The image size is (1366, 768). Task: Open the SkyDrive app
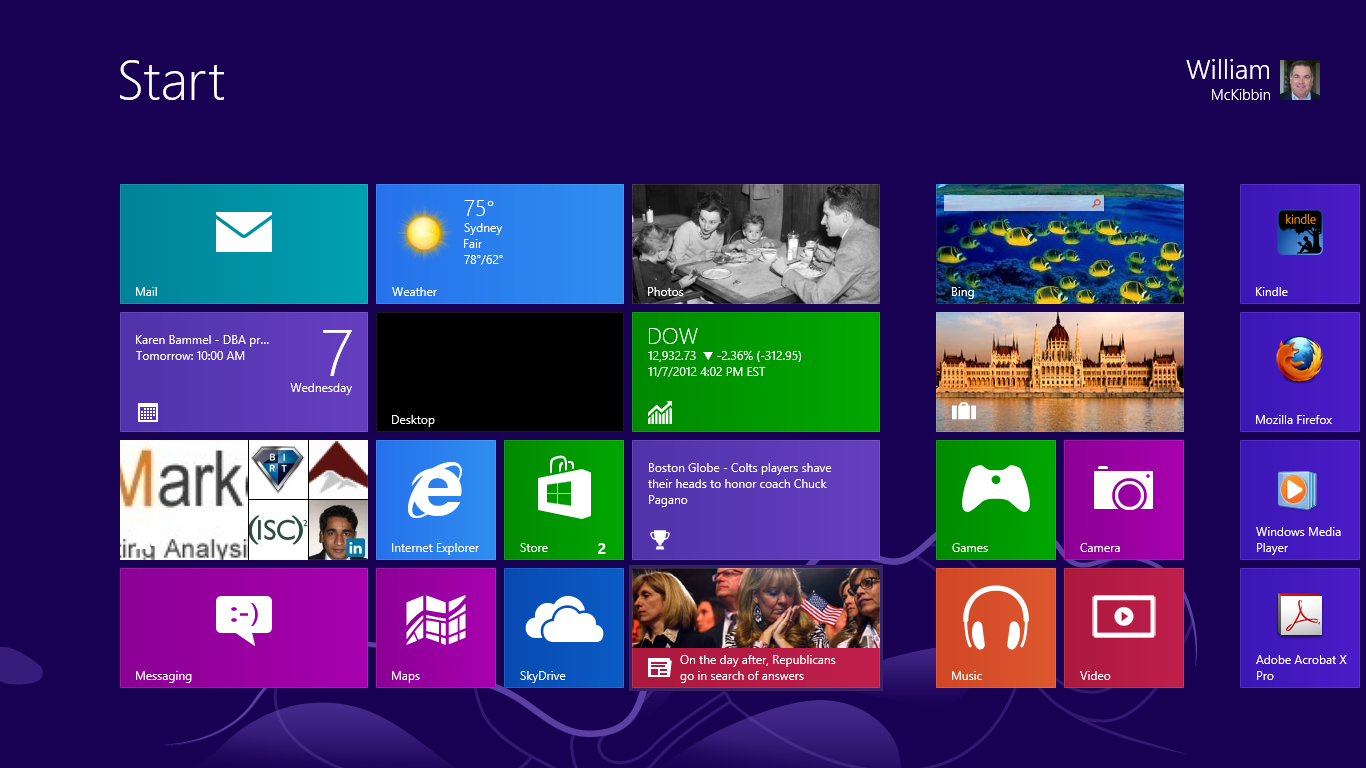[x=563, y=627]
